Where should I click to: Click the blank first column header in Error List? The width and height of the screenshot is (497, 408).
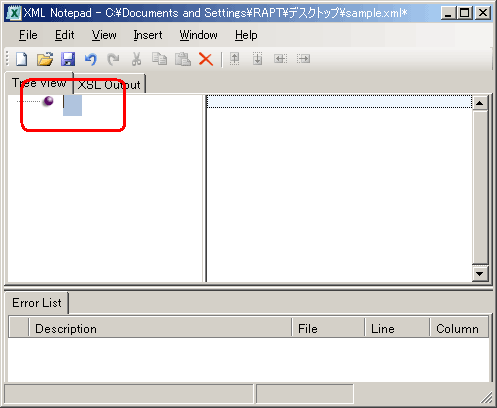click(x=19, y=327)
